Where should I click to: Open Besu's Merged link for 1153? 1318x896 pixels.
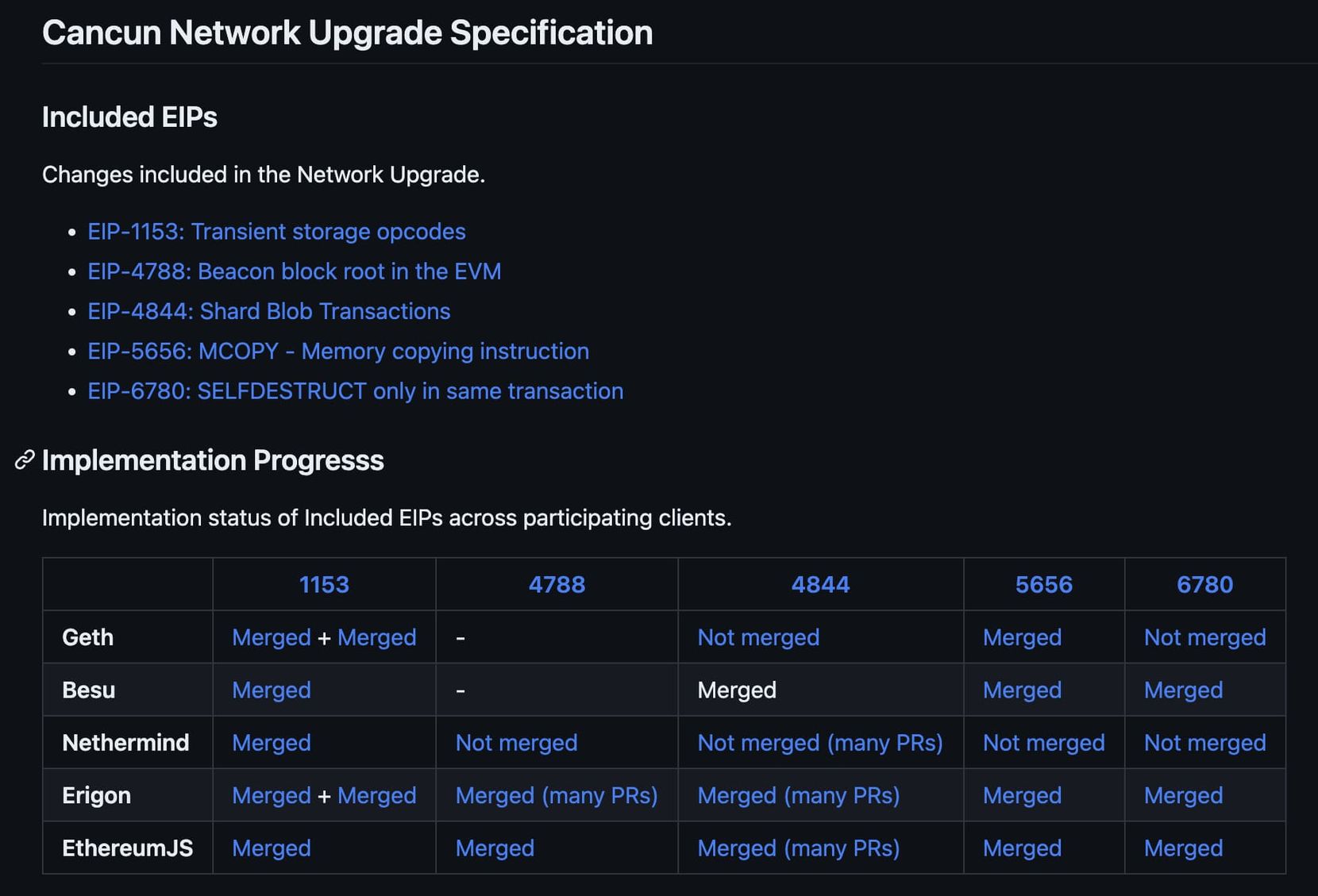point(271,690)
